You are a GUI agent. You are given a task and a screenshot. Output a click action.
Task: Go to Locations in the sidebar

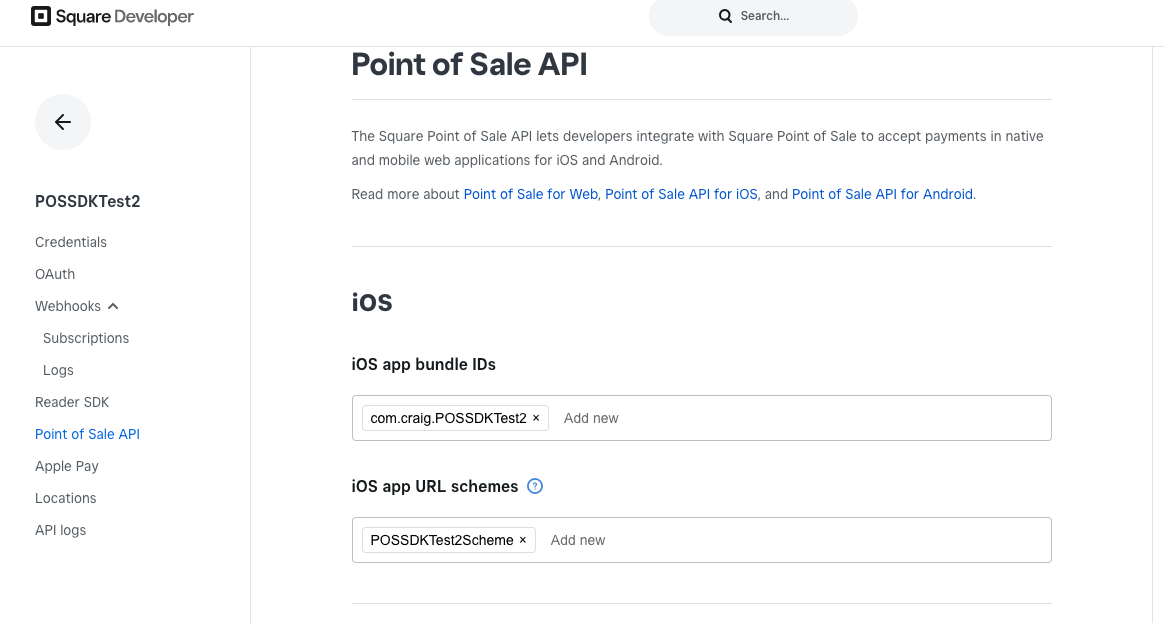[x=66, y=498]
